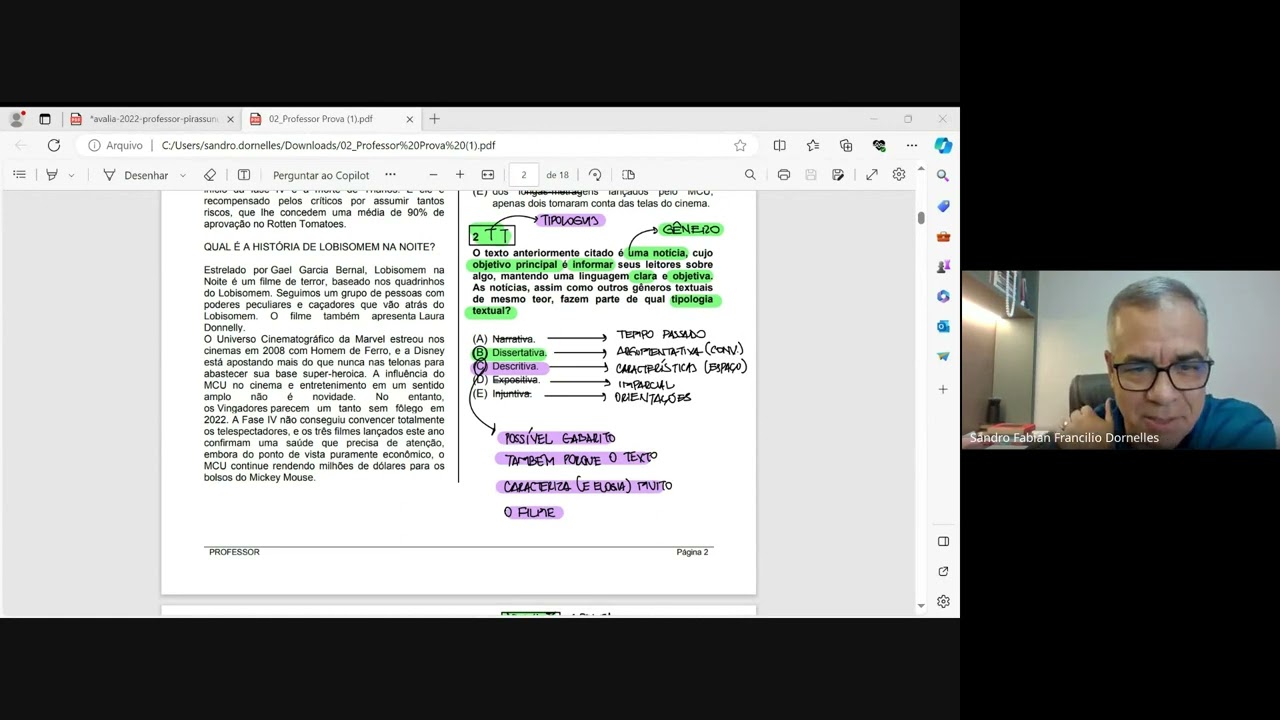Viewport: 1280px width, 720px height.
Task: Open a new browser tab
Action: click(434, 119)
